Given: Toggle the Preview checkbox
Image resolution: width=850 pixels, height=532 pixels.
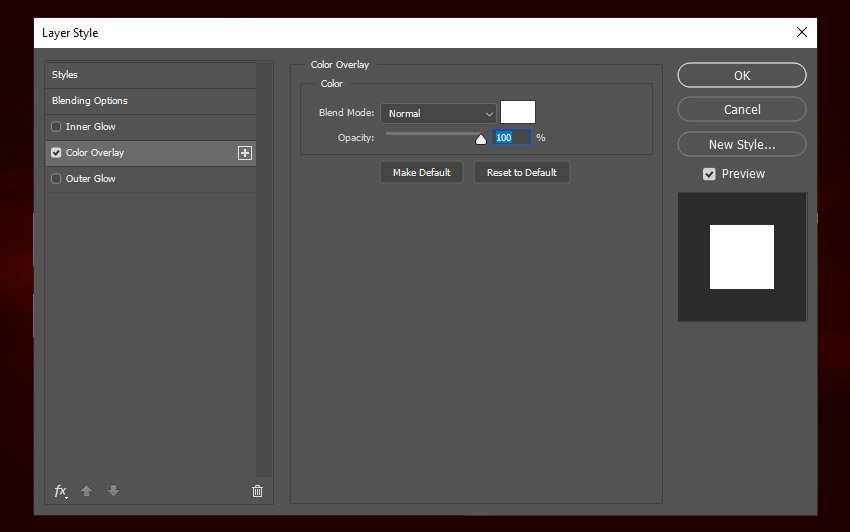Looking at the screenshot, I should [x=709, y=174].
